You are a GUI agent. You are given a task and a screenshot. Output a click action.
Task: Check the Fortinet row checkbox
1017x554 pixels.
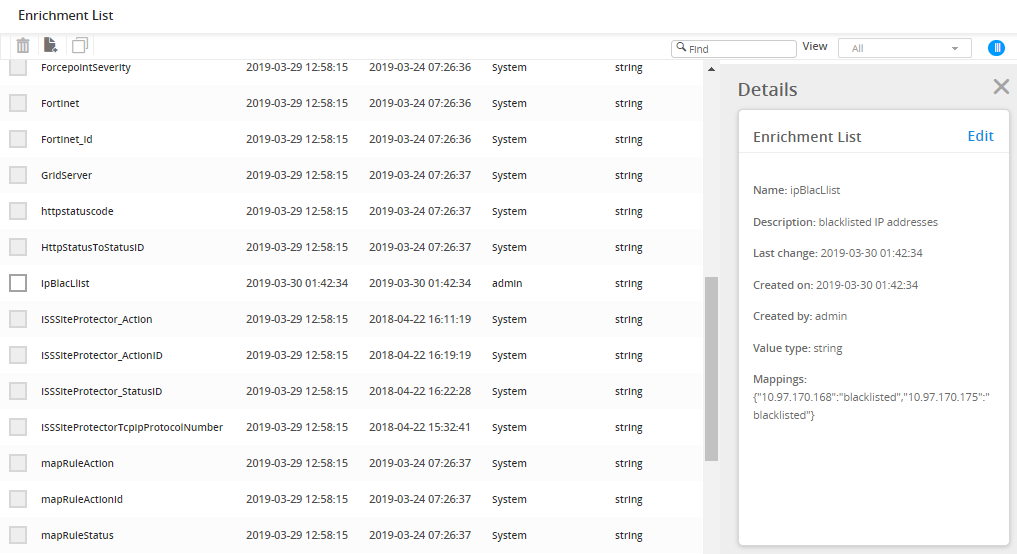[x=18, y=103]
